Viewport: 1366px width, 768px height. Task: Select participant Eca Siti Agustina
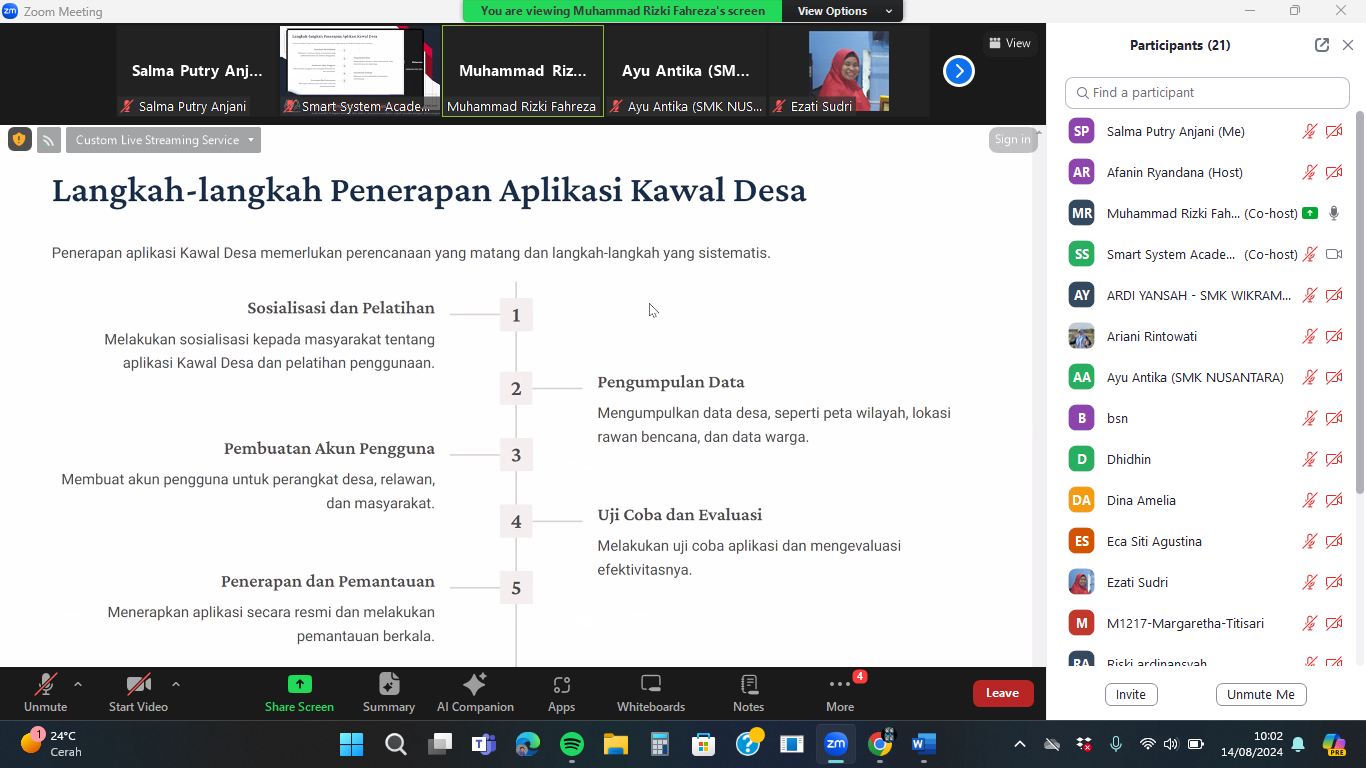coord(1207,541)
